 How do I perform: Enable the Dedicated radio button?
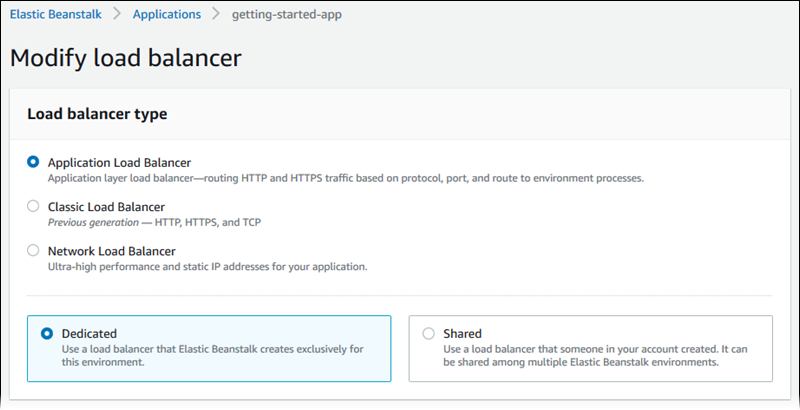click(47, 333)
